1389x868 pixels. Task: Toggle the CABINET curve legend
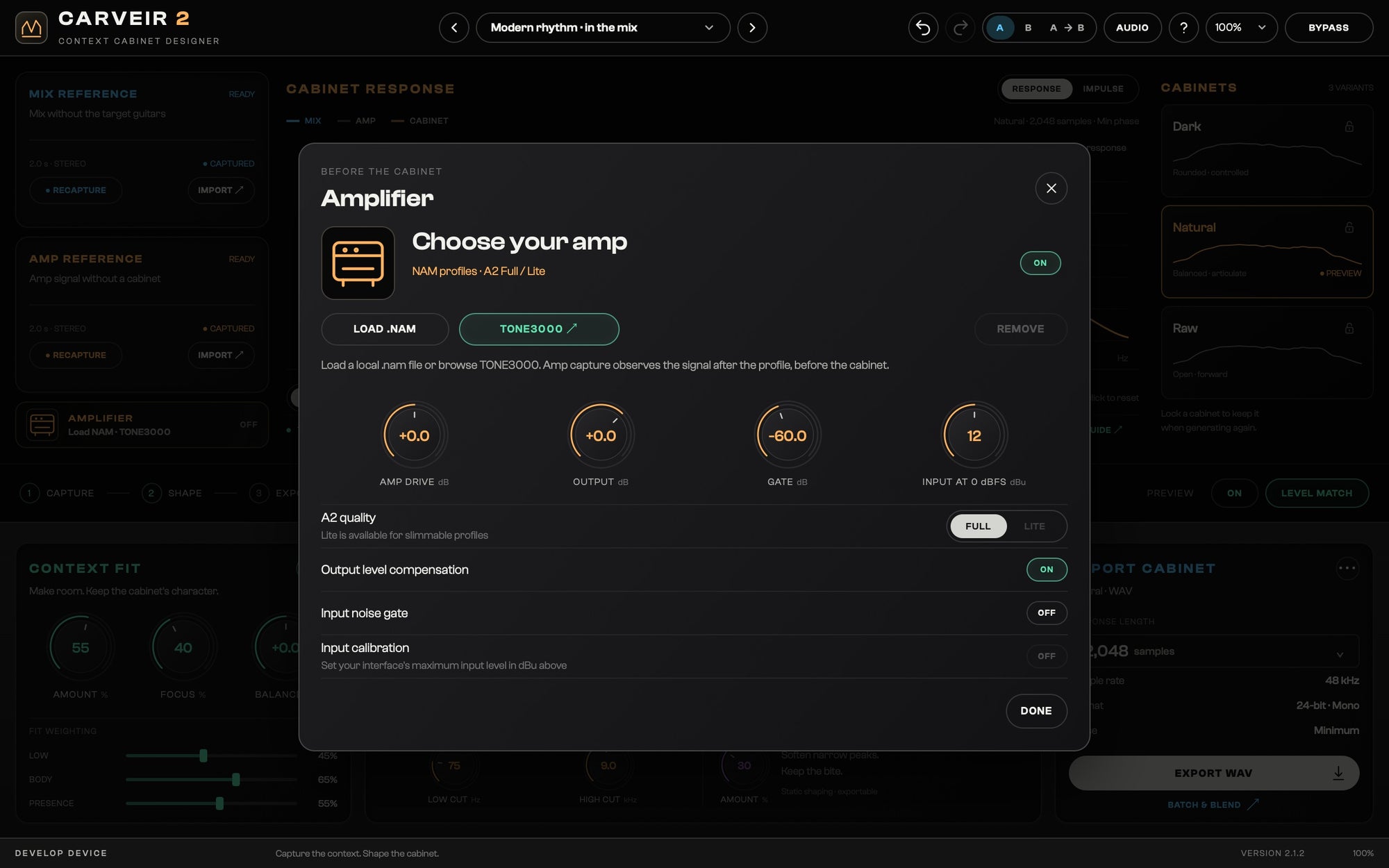[419, 121]
